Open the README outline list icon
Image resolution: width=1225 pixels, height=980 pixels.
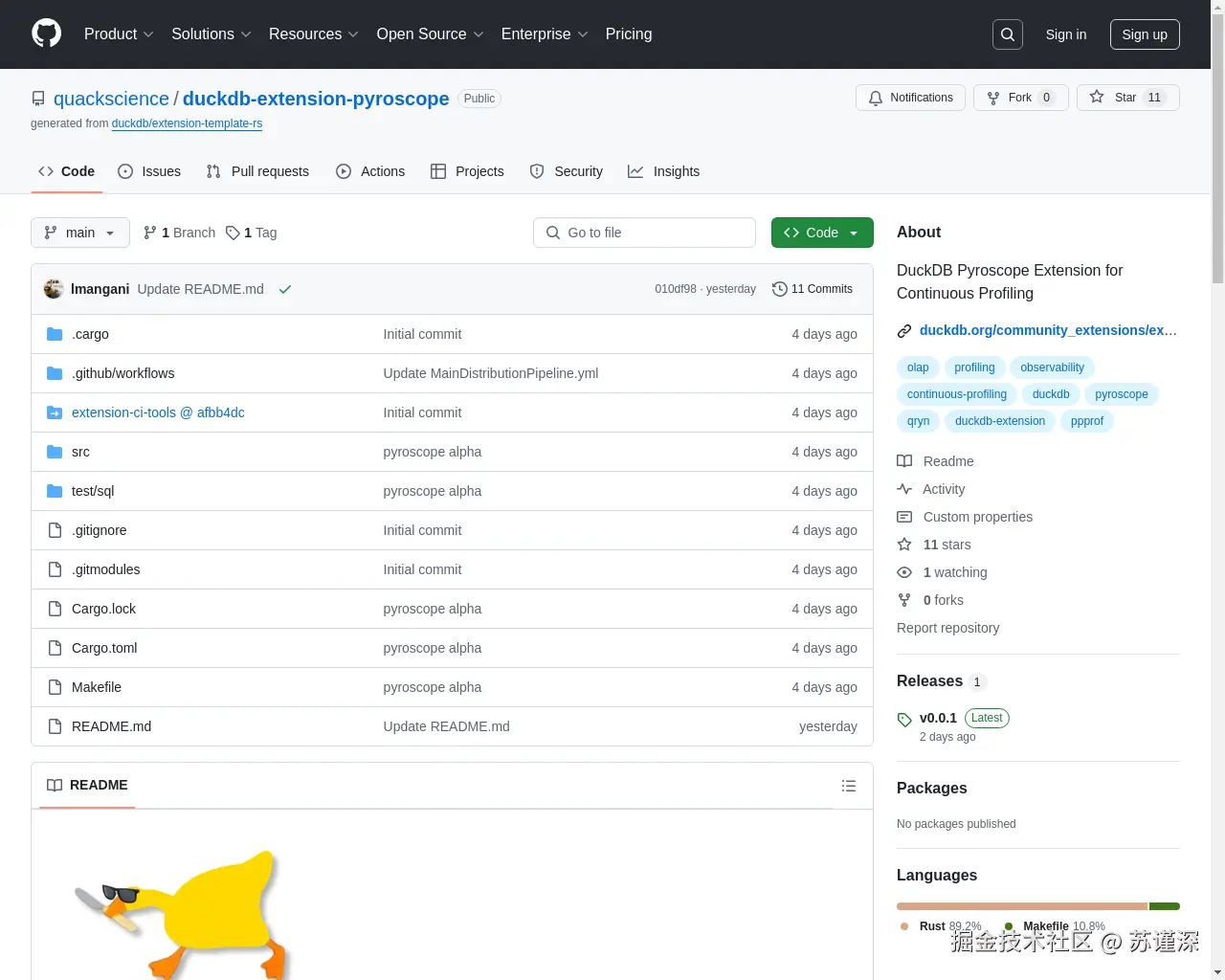(849, 786)
